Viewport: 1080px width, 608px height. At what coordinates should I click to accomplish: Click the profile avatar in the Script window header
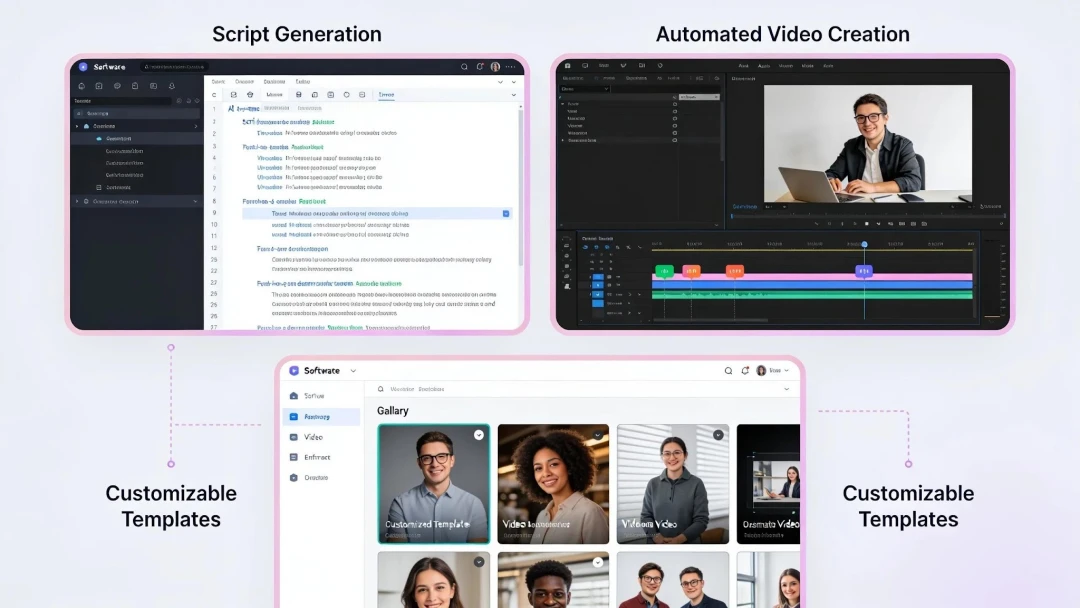[x=495, y=67]
